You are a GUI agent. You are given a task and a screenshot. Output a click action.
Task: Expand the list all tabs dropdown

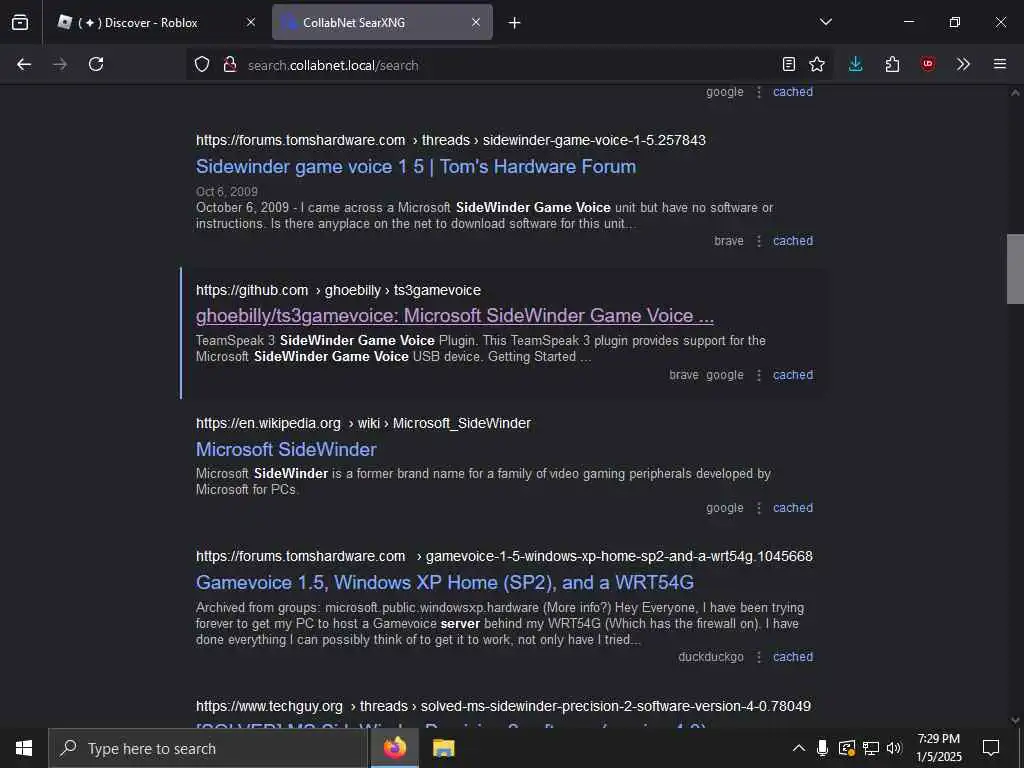tap(826, 22)
